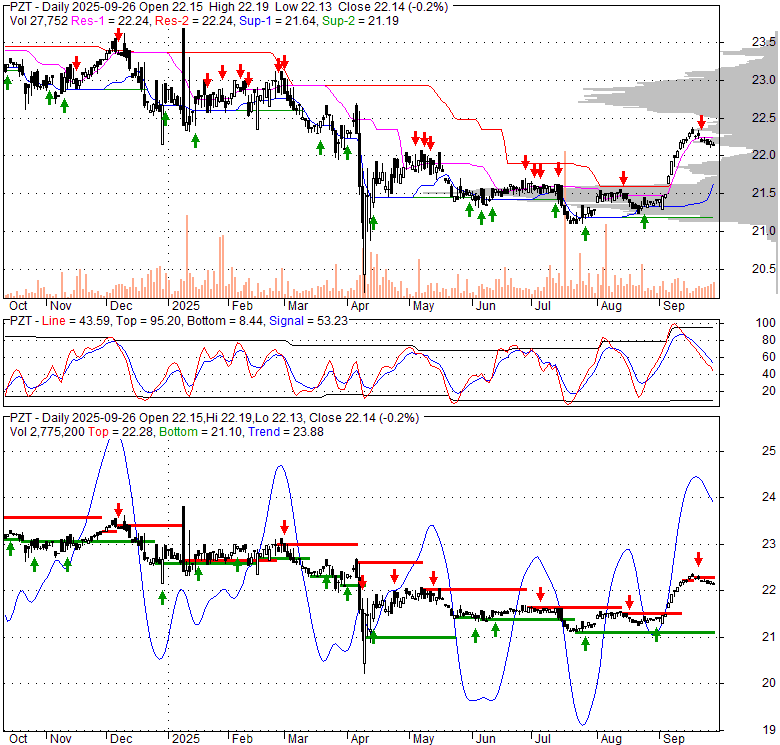This screenshot has height=745, width=780.
Task: Click the Bottom = 21.10 value in the trend chart
Action: (201, 432)
